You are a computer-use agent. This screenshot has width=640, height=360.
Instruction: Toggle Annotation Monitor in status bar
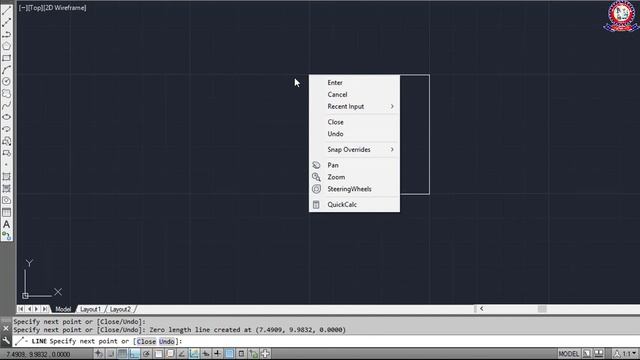pyautogui.click(x=265, y=353)
